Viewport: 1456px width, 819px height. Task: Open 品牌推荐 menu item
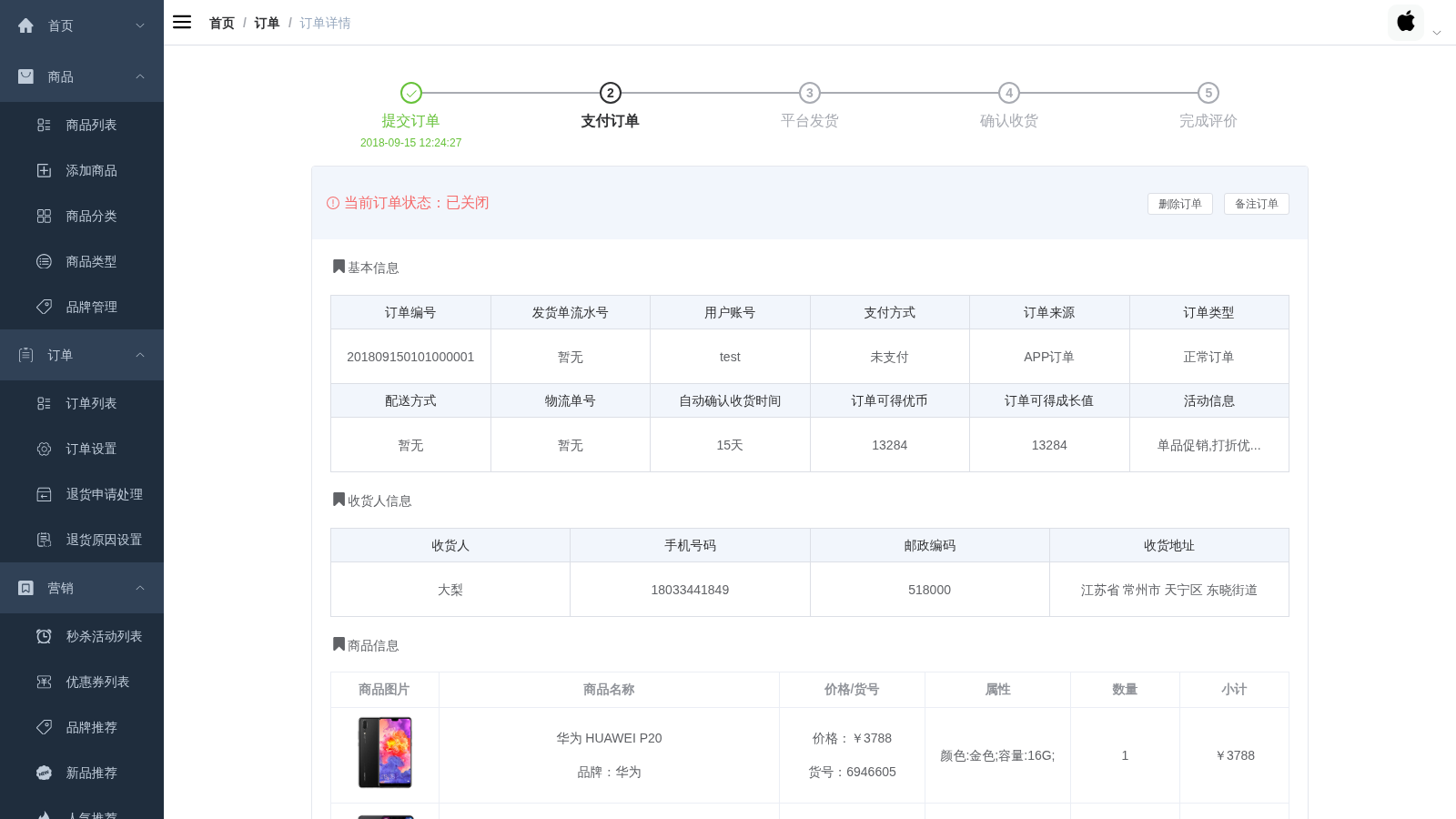coord(82,727)
